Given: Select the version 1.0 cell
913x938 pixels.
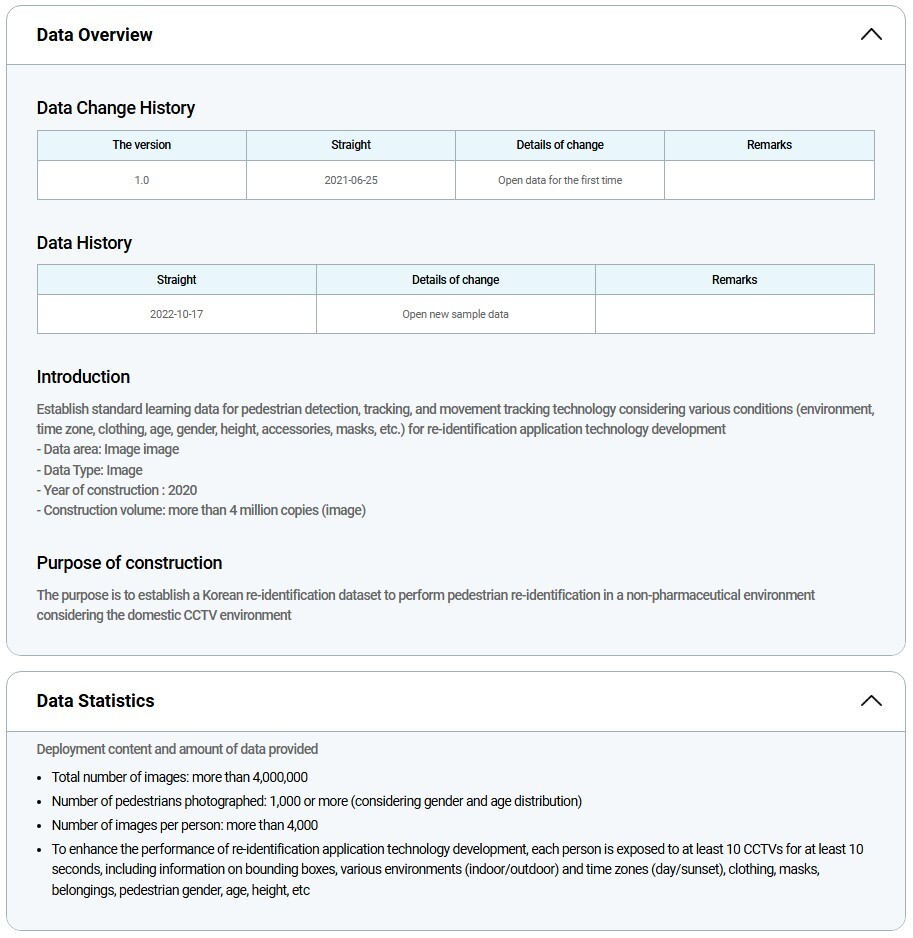Looking at the screenshot, I should (x=141, y=181).
